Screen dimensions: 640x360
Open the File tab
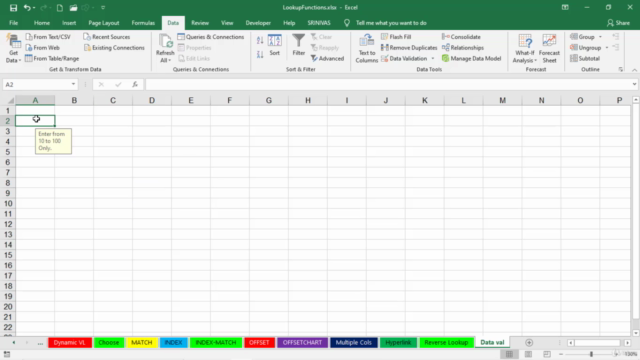tap(13, 23)
